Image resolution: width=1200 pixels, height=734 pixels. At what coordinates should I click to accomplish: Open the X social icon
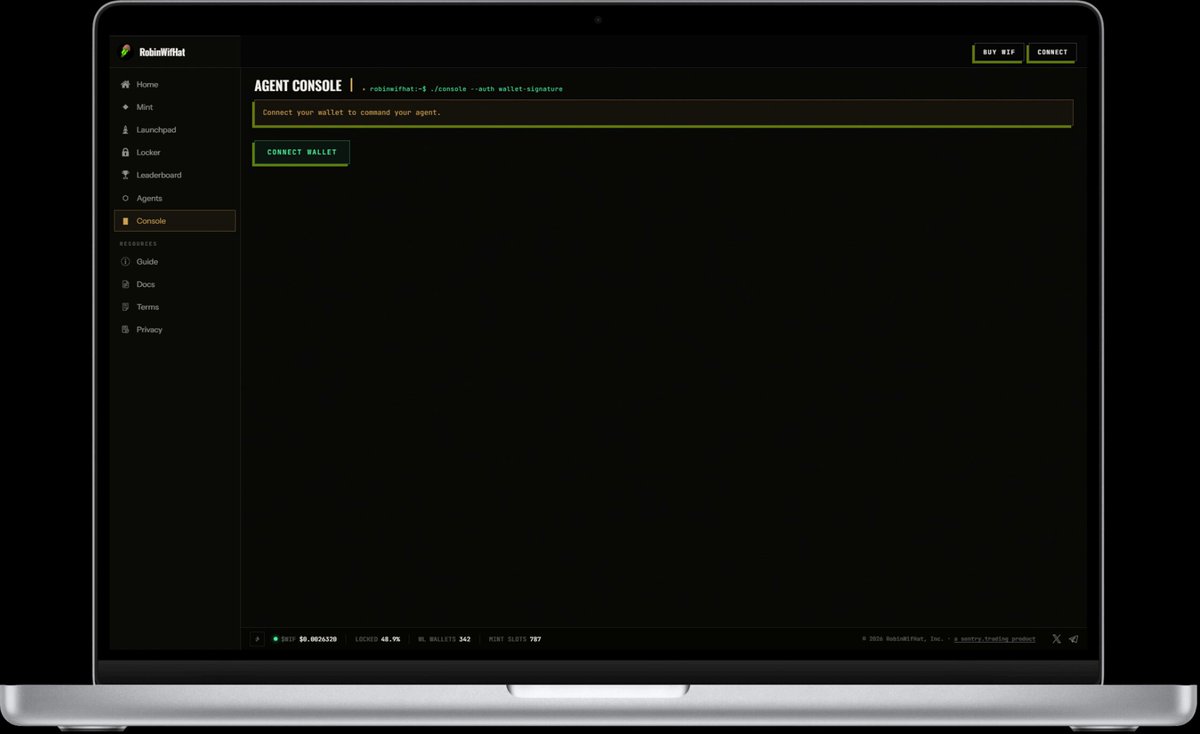coord(1056,639)
